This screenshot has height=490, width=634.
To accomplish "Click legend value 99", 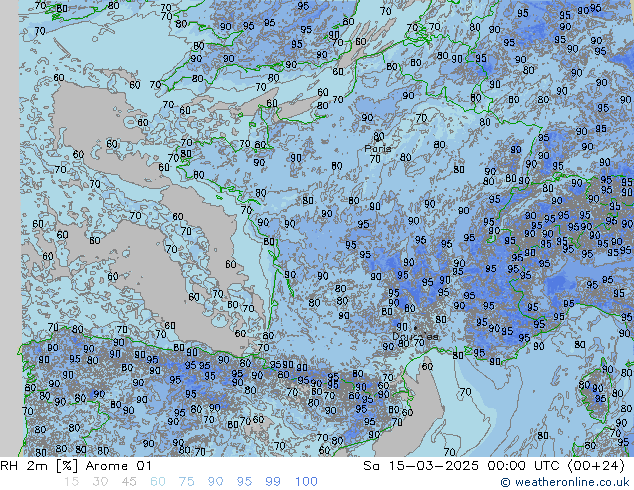I will [273, 482].
